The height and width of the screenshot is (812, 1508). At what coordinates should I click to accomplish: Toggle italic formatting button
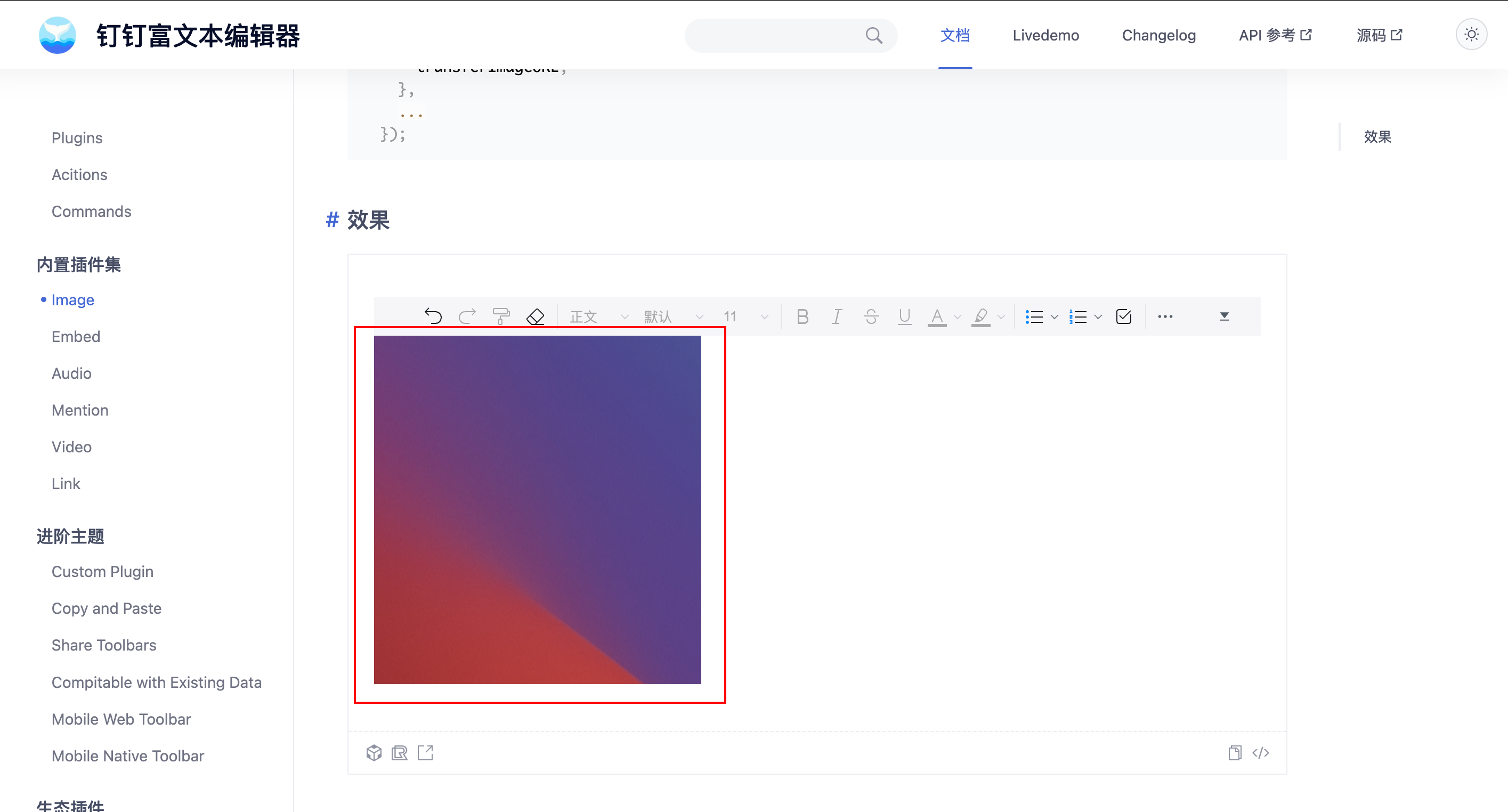[x=837, y=316]
